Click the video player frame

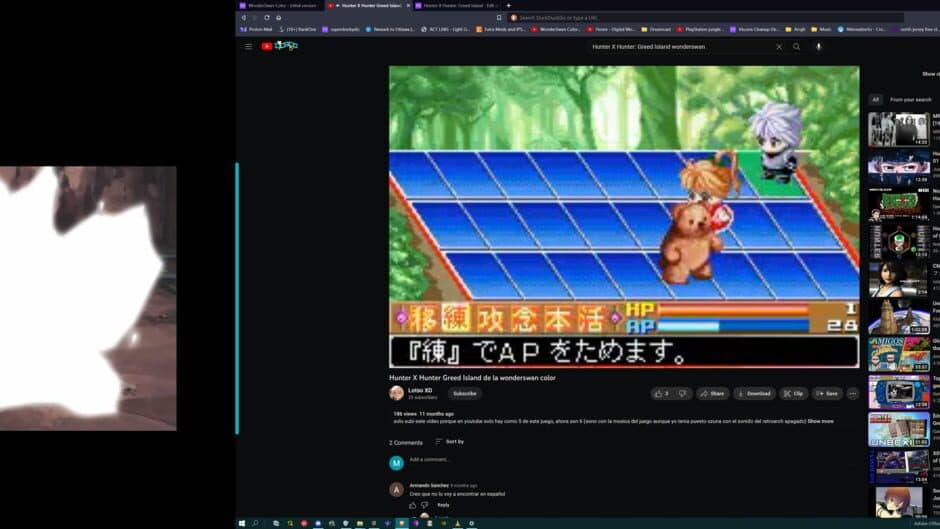tap(624, 217)
